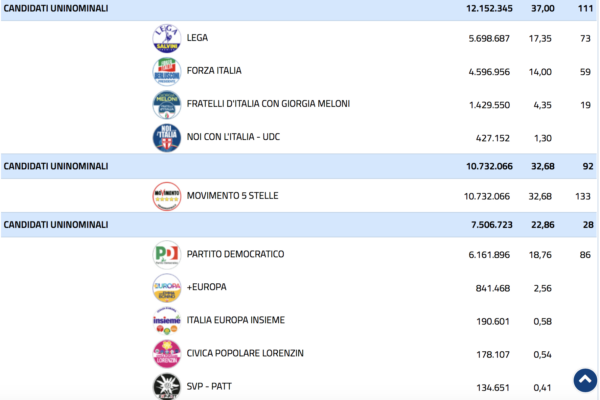Click Movimento 5 Stelle seat count 133
The width and height of the screenshot is (600, 400).
pyautogui.click(x=583, y=196)
